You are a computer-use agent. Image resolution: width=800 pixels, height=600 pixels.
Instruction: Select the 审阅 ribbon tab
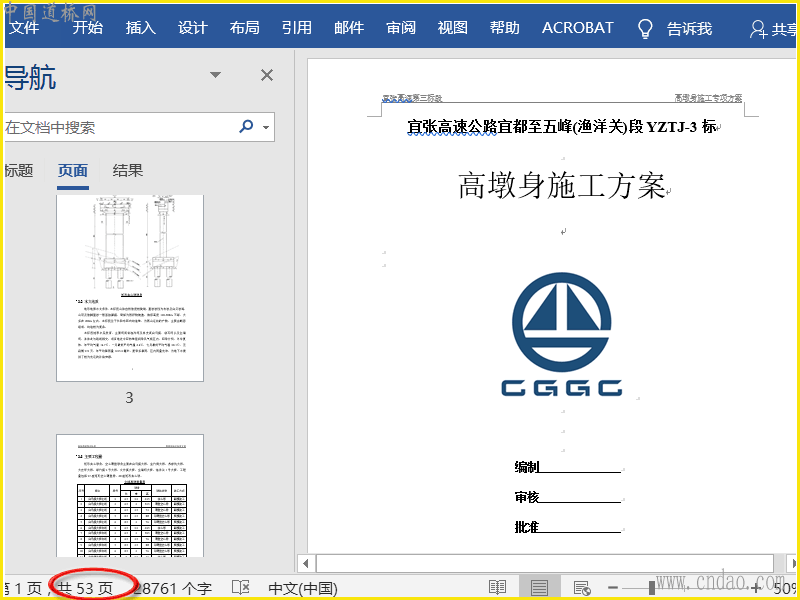pyautogui.click(x=401, y=28)
